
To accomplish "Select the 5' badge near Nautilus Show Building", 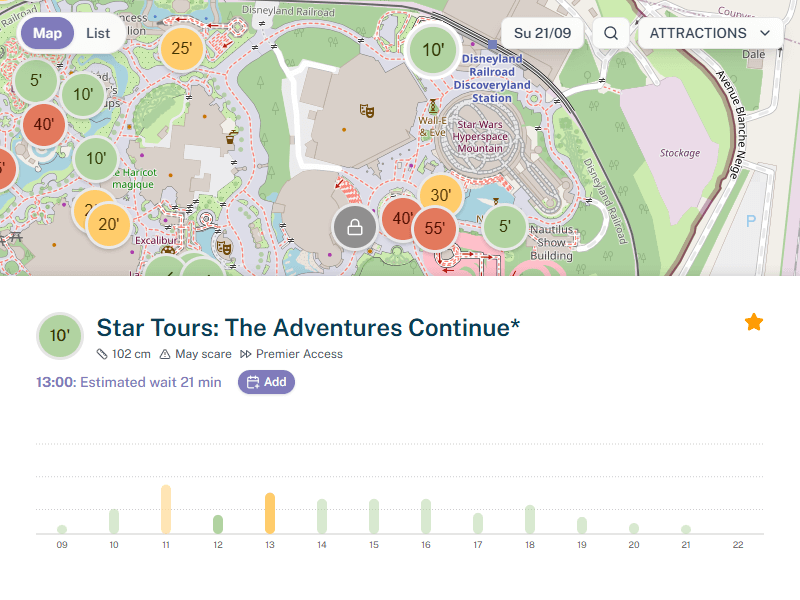I will coord(504,227).
